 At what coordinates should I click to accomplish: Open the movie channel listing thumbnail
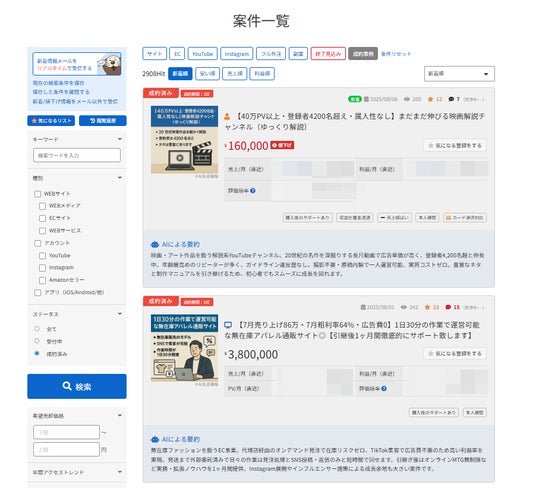pos(185,140)
